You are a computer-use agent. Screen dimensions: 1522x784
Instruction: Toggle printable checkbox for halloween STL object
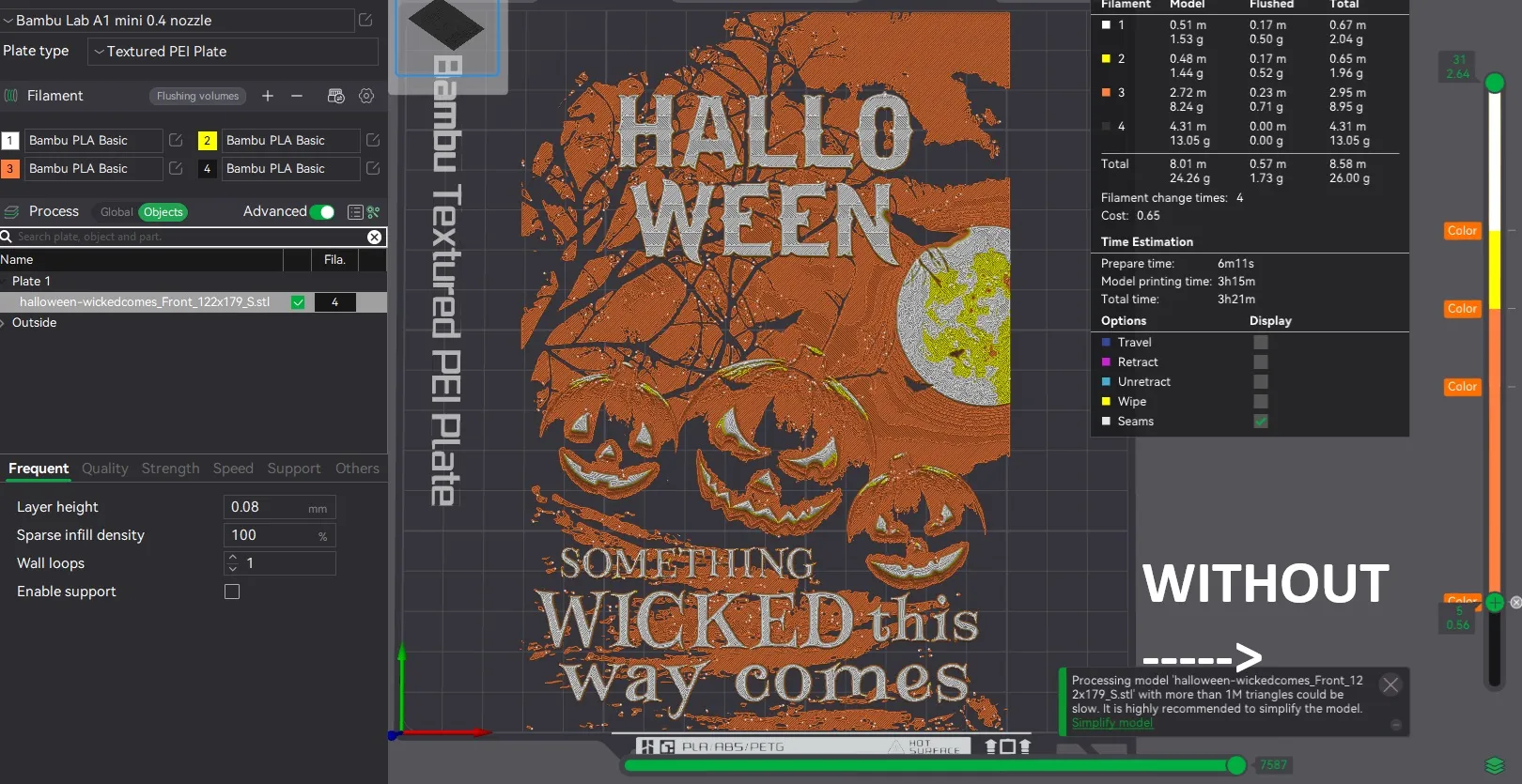click(298, 302)
